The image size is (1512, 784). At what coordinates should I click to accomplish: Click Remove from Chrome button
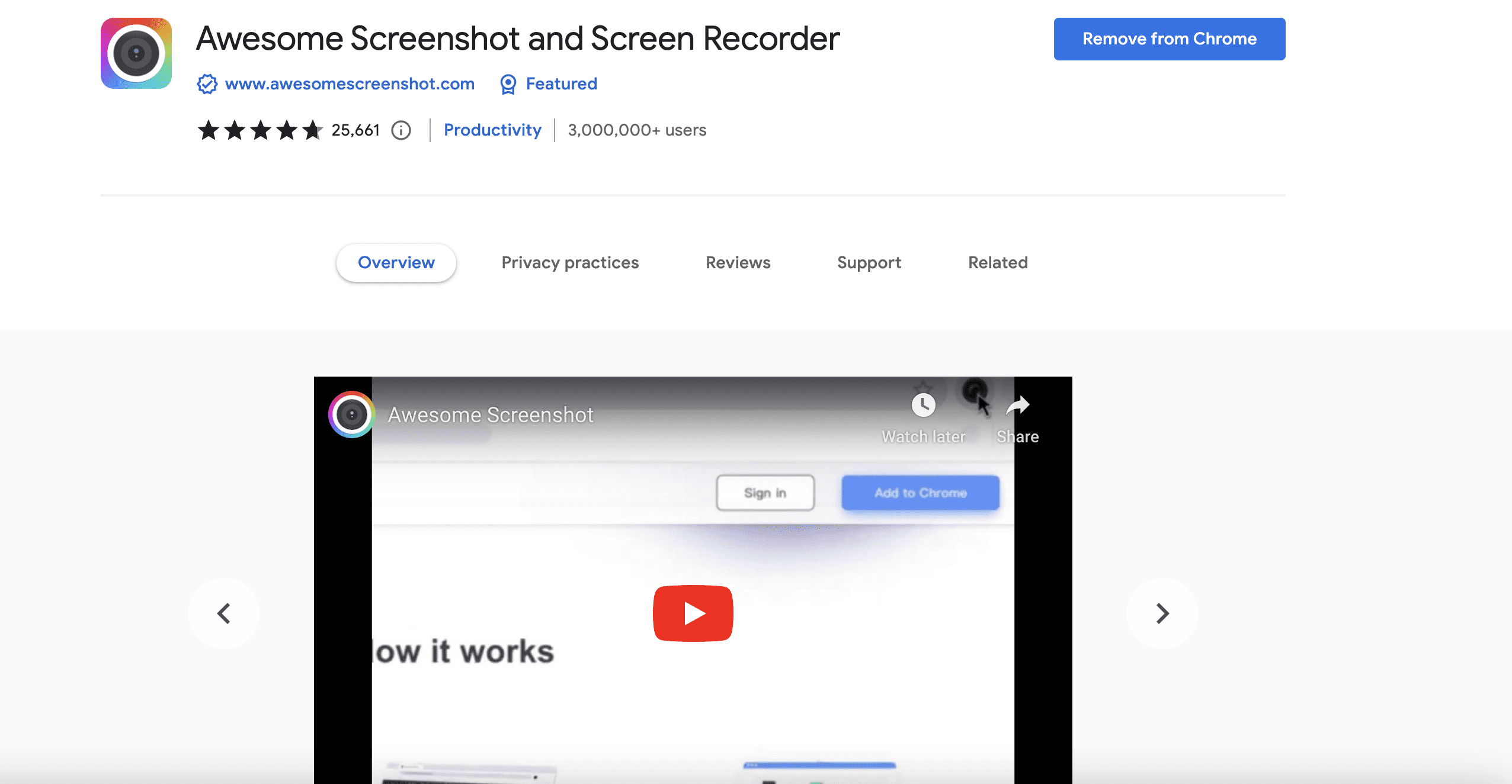(1169, 38)
